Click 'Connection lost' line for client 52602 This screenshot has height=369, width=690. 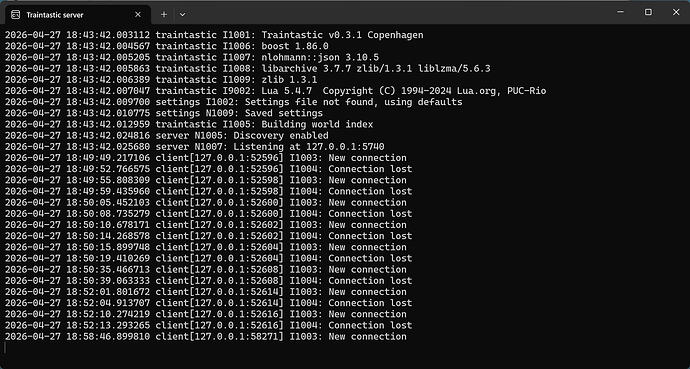(209, 236)
